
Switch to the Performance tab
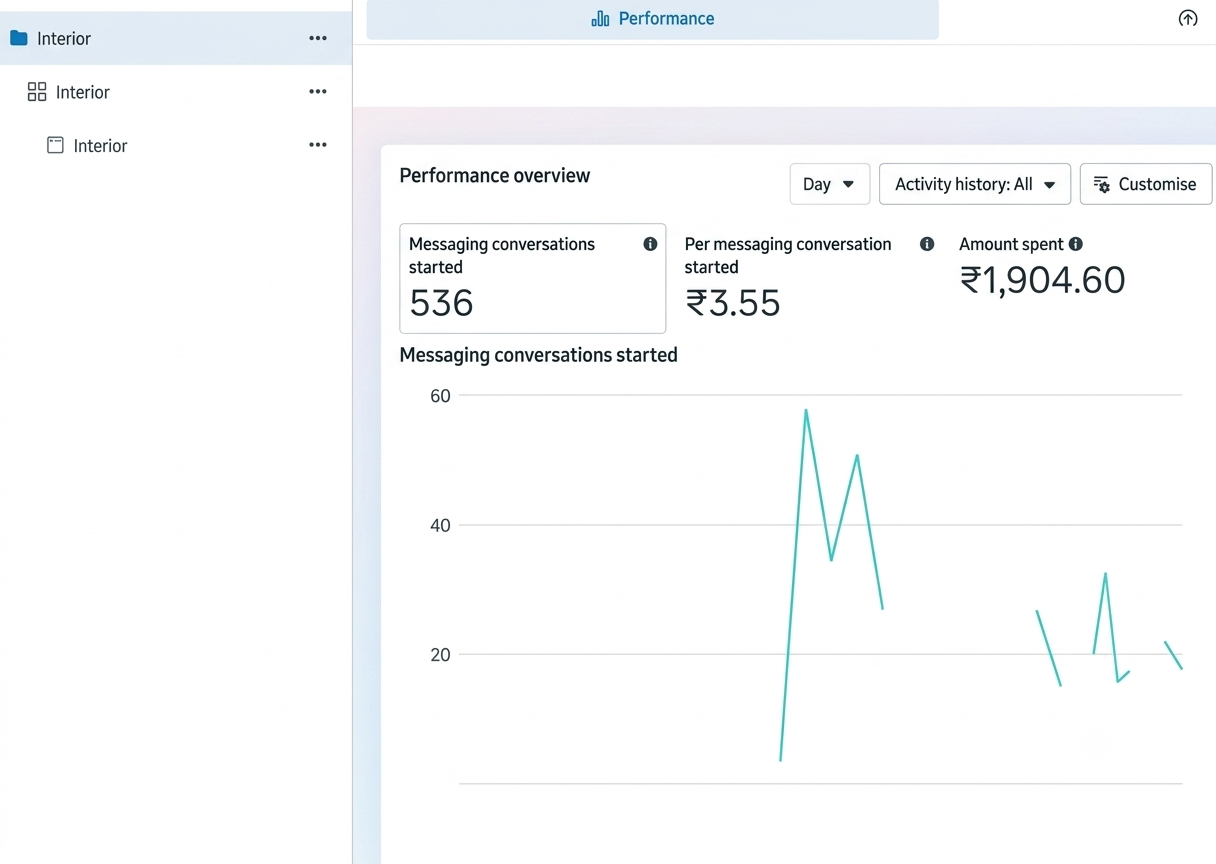coord(653,19)
